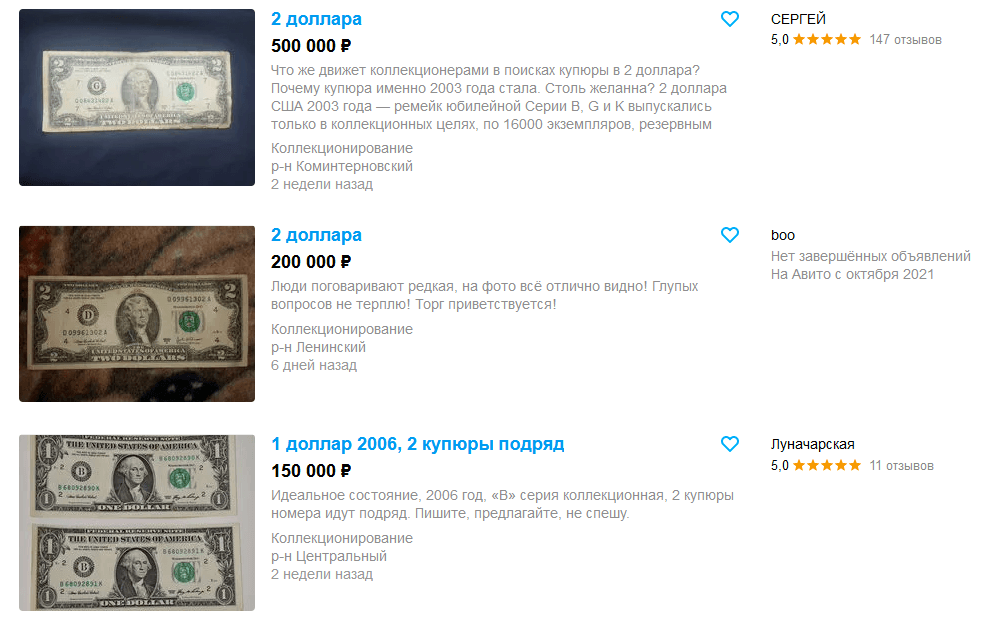Viewport: 1000px width, 625px height.
Task: Open second '2 доллара' listing title
Action: (x=316, y=235)
